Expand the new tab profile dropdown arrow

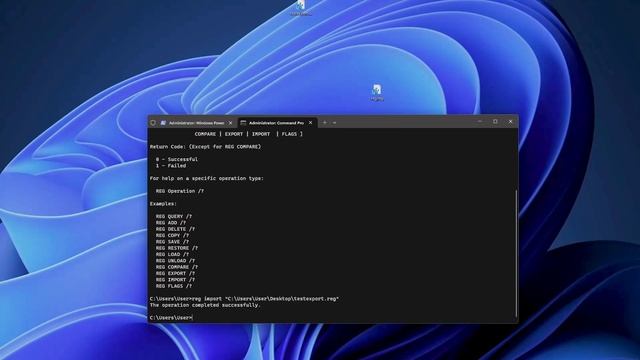click(335, 122)
